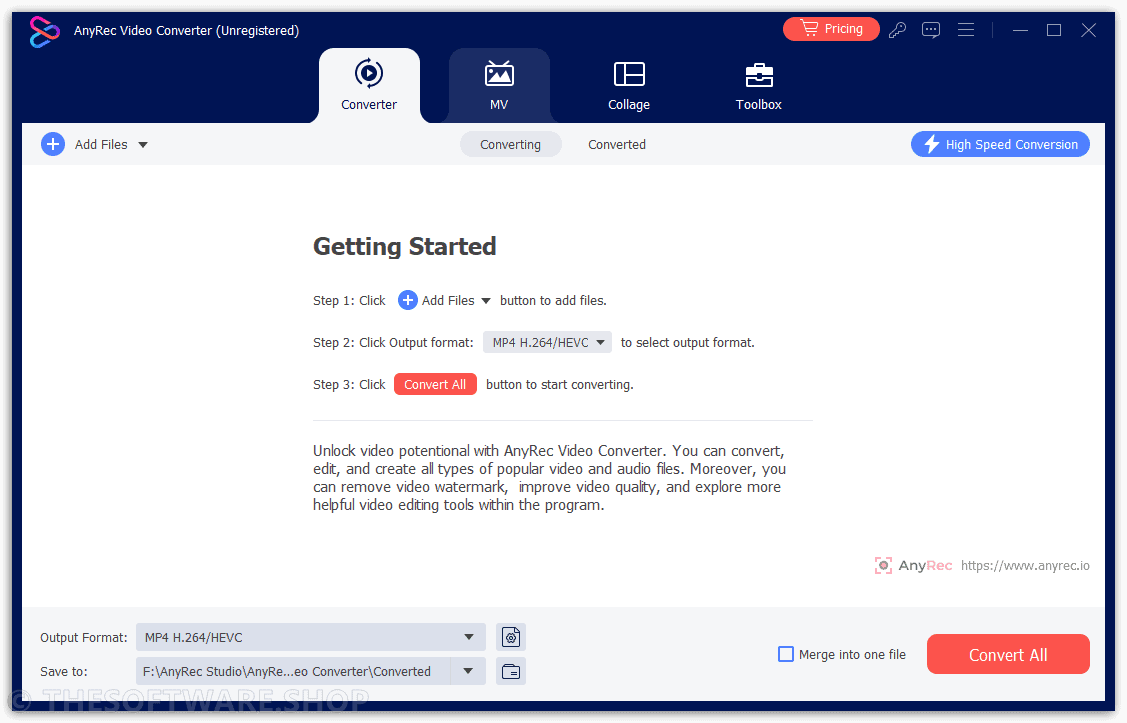
Task: Click the large Convert All button
Action: pyautogui.click(x=1008, y=654)
